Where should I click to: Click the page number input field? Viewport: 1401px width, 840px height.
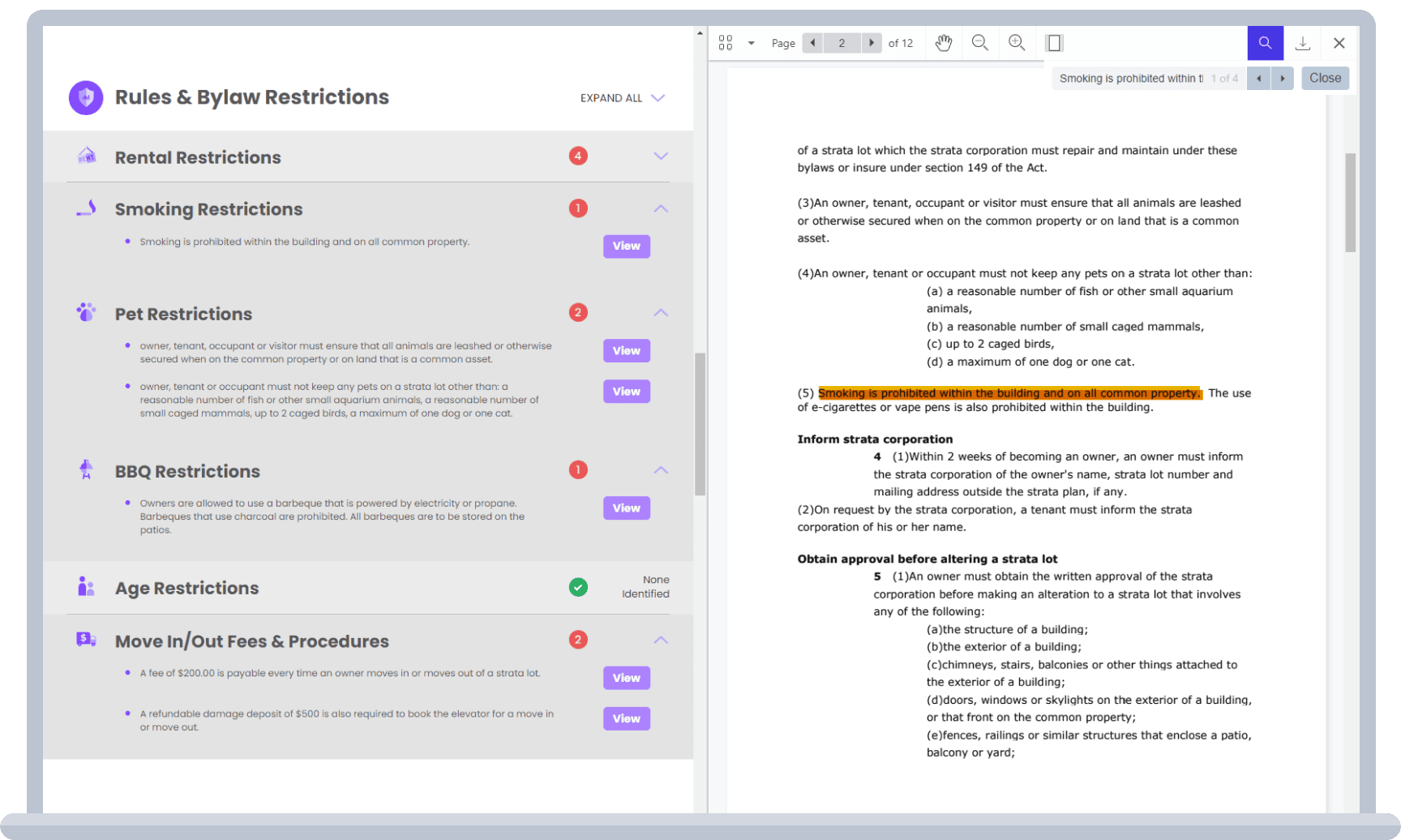(x=842, y=43)
